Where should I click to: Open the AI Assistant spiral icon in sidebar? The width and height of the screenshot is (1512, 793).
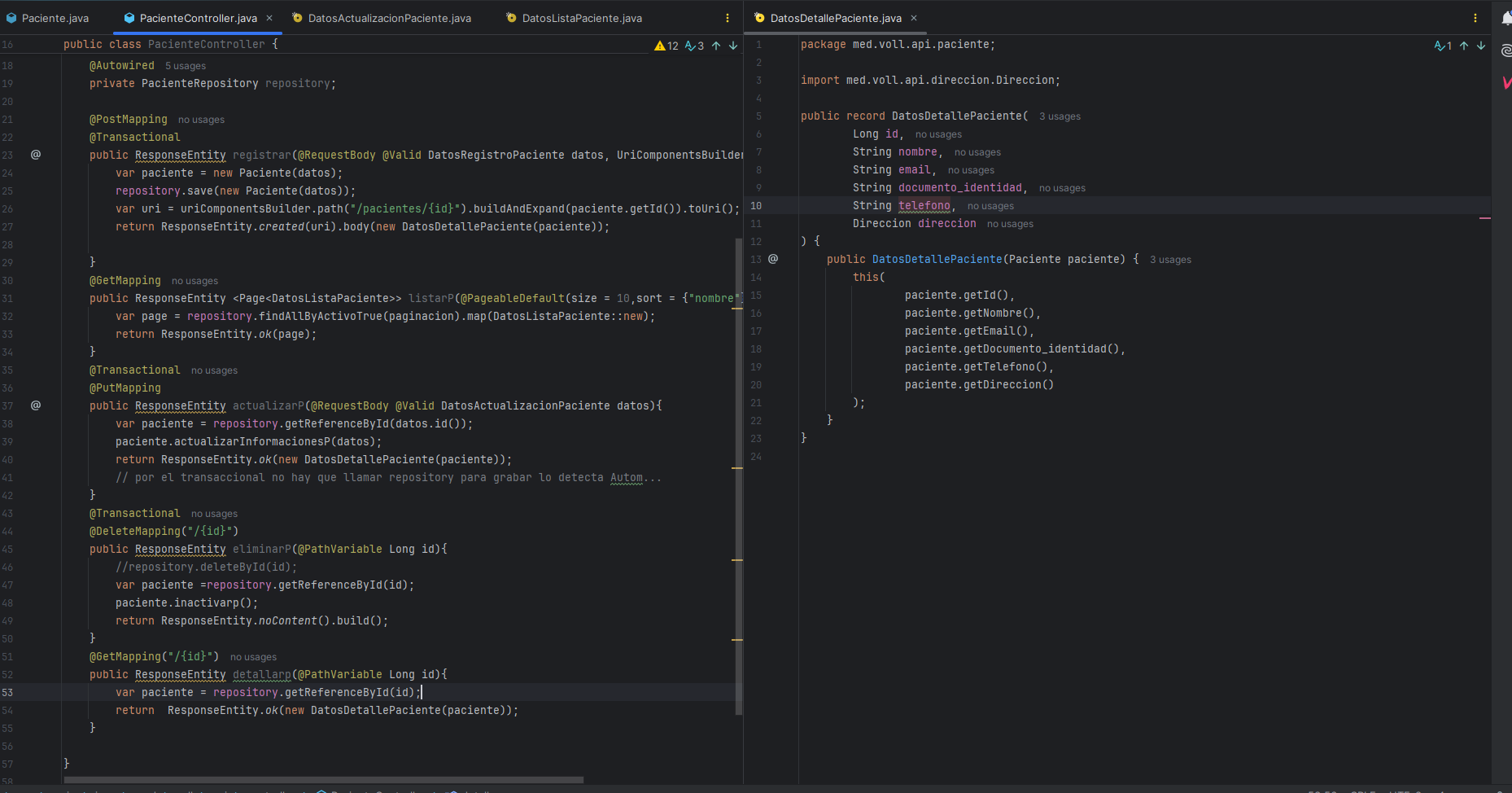coord(1505,50)
